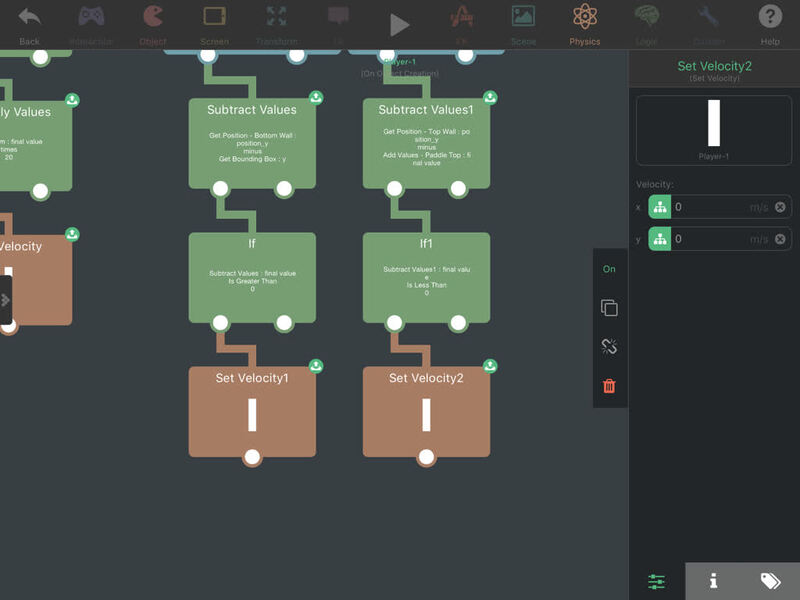Screen dimensions: 800x600
Task: Click the Player-1 object thumbnail
Action: pos(714,130)
